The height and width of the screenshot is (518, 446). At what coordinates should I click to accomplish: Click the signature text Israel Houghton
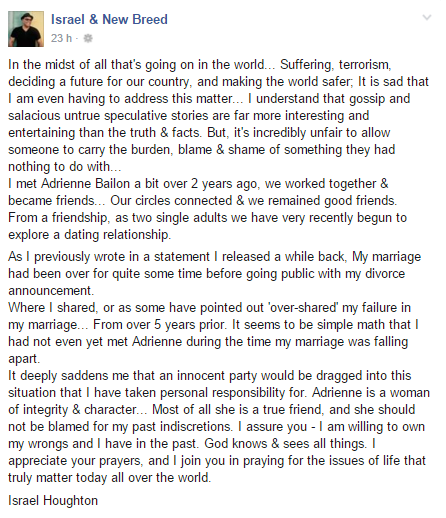point(53,501)
